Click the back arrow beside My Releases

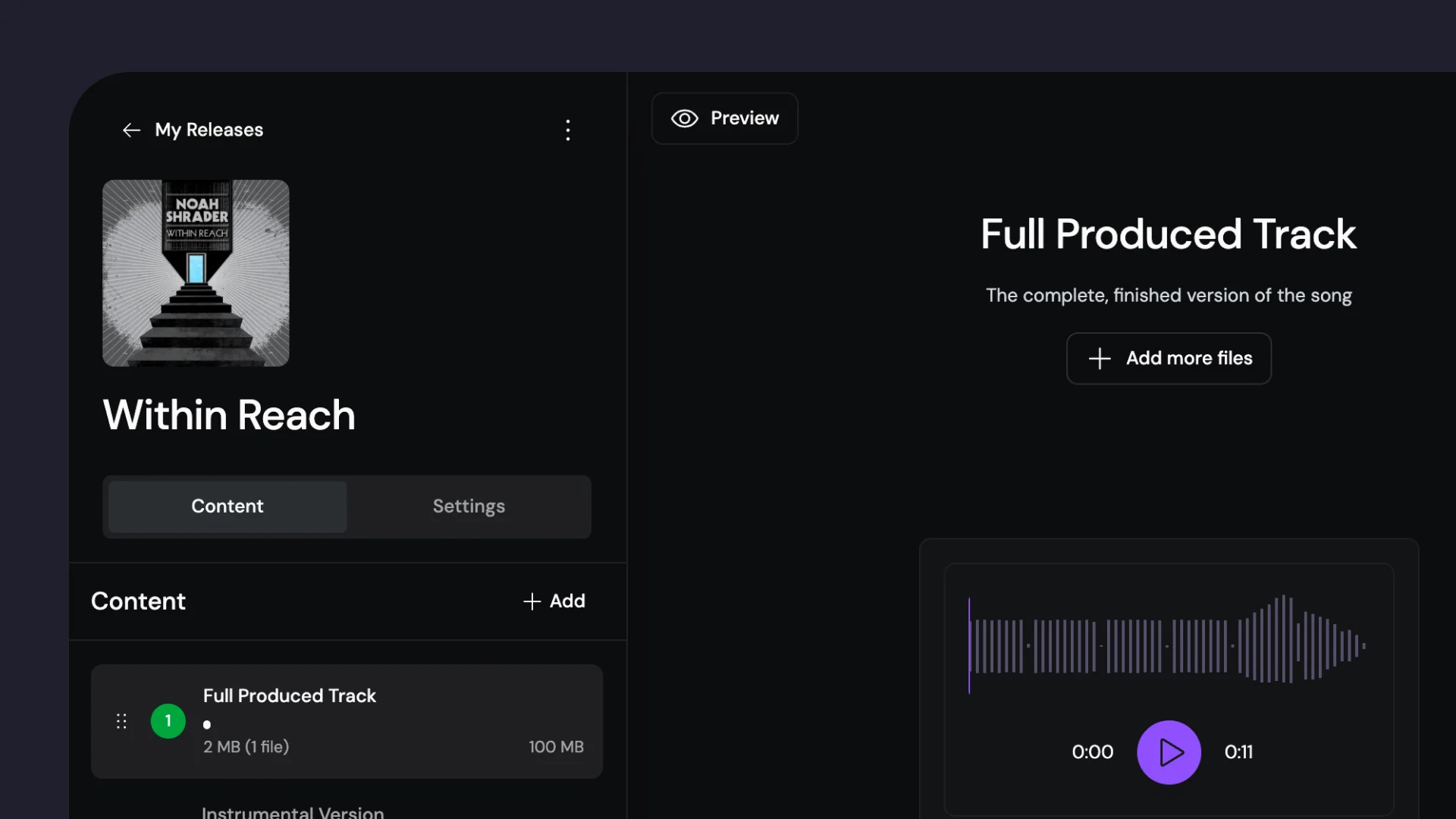coord(131,130)
